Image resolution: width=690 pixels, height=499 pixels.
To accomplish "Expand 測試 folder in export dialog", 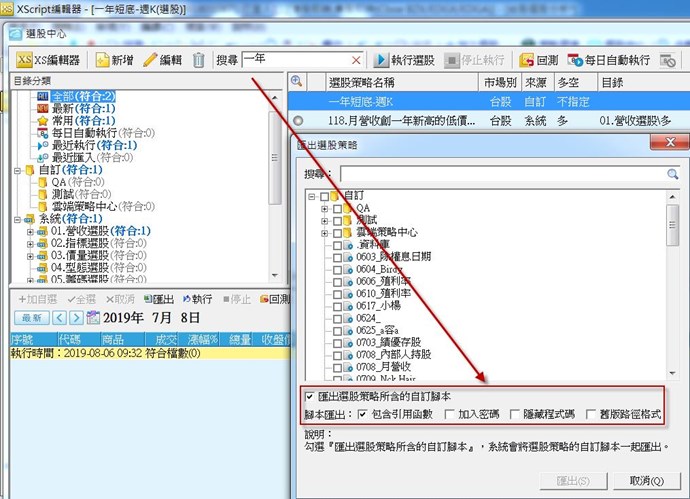I will pos(325,221).
